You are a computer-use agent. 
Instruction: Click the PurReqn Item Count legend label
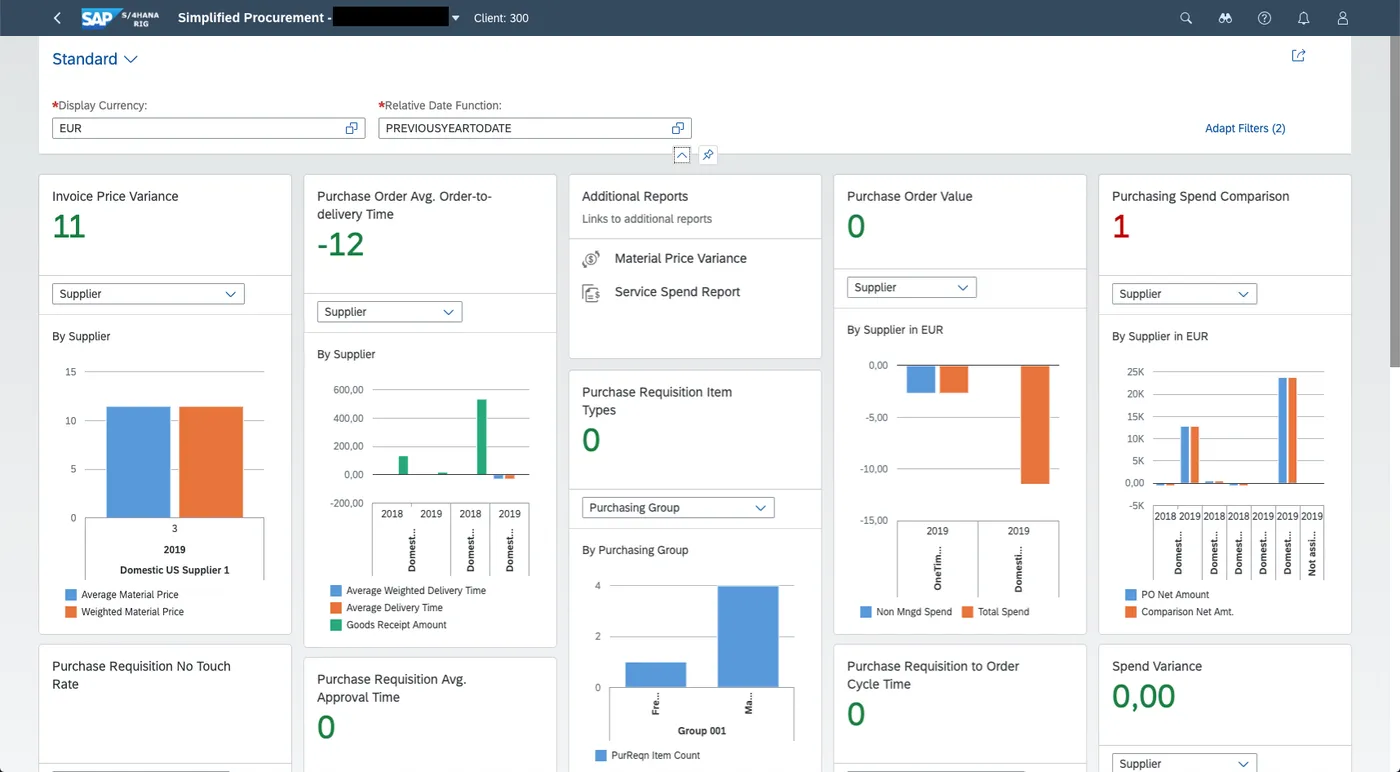click(655, 756)
